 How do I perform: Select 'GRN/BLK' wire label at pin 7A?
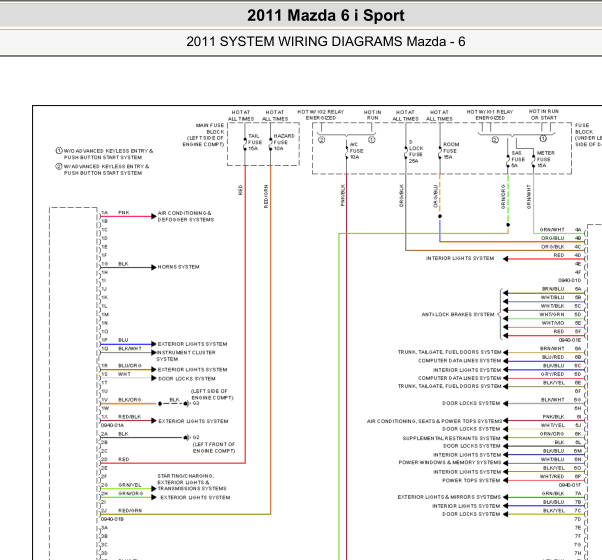coord(553,494)
